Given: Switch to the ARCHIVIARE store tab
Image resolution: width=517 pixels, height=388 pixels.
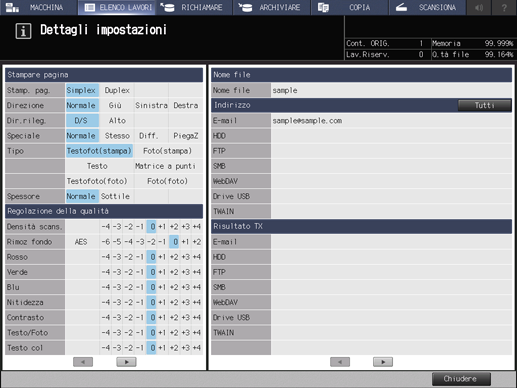Looking at the screenshot, I should pos(272,7).
